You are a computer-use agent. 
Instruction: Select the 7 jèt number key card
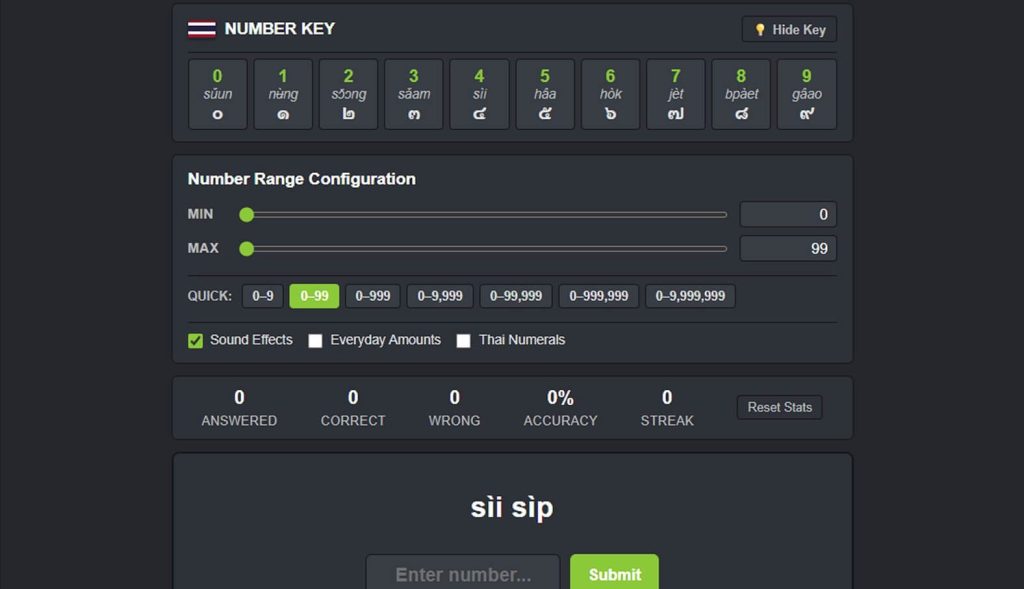[676, 94]
